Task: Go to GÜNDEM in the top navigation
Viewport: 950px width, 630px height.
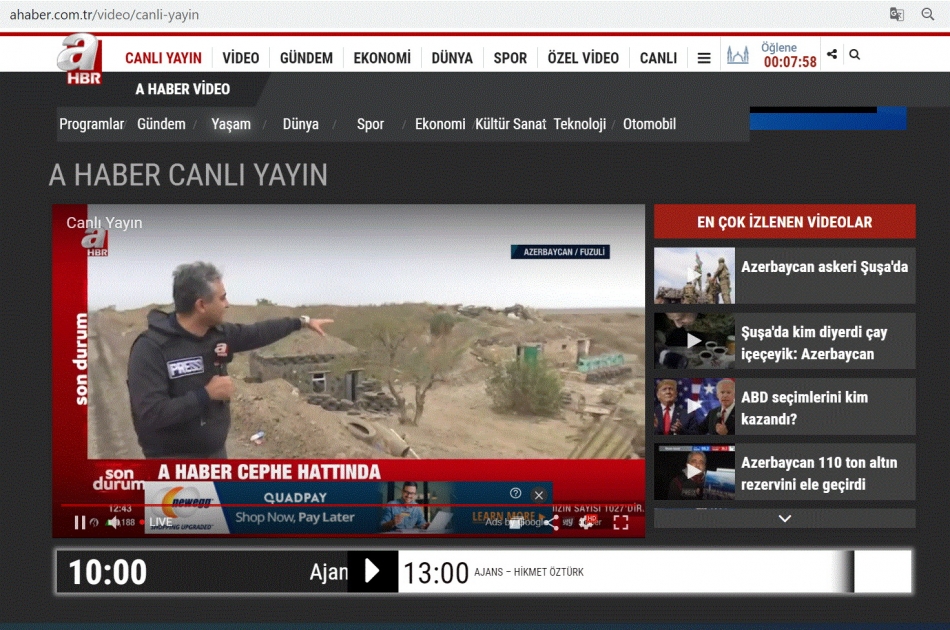Action: pyautogui.click(x=306, y=58)
